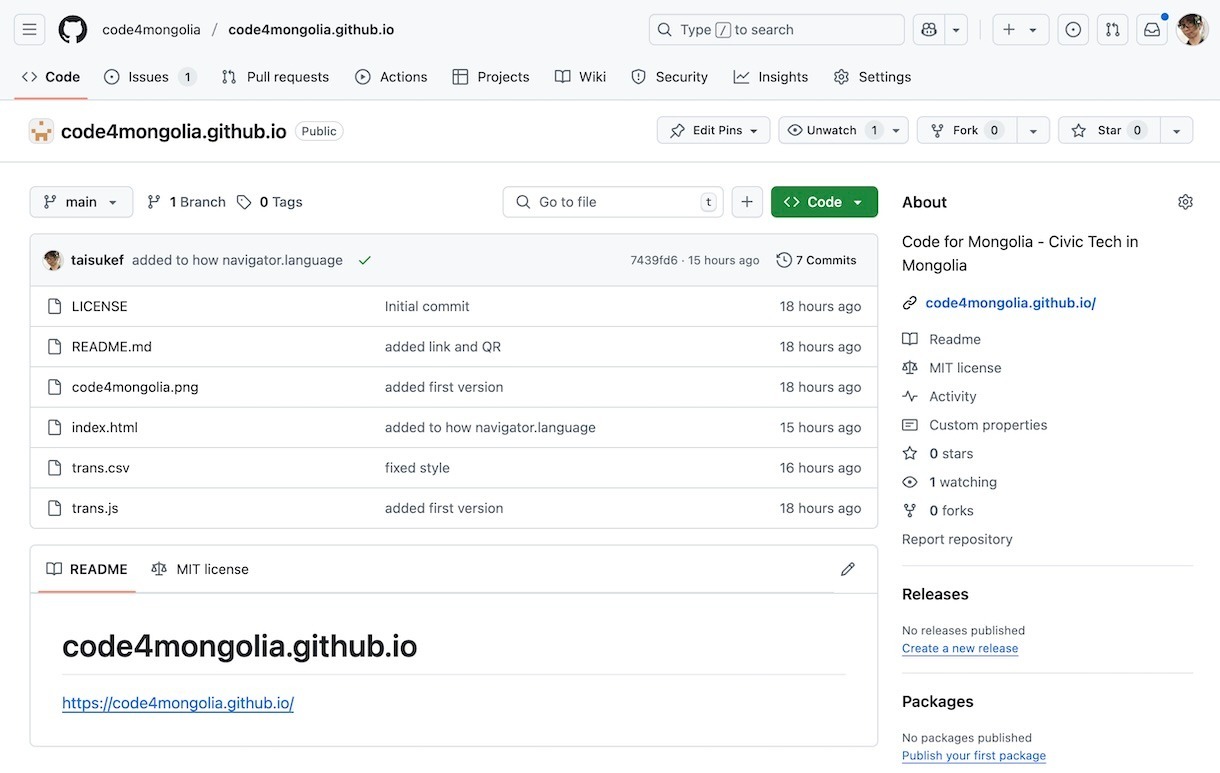Open the Edit Pins dropdown
This screenshot has width=1220, height=773.
tap(714, 130)
